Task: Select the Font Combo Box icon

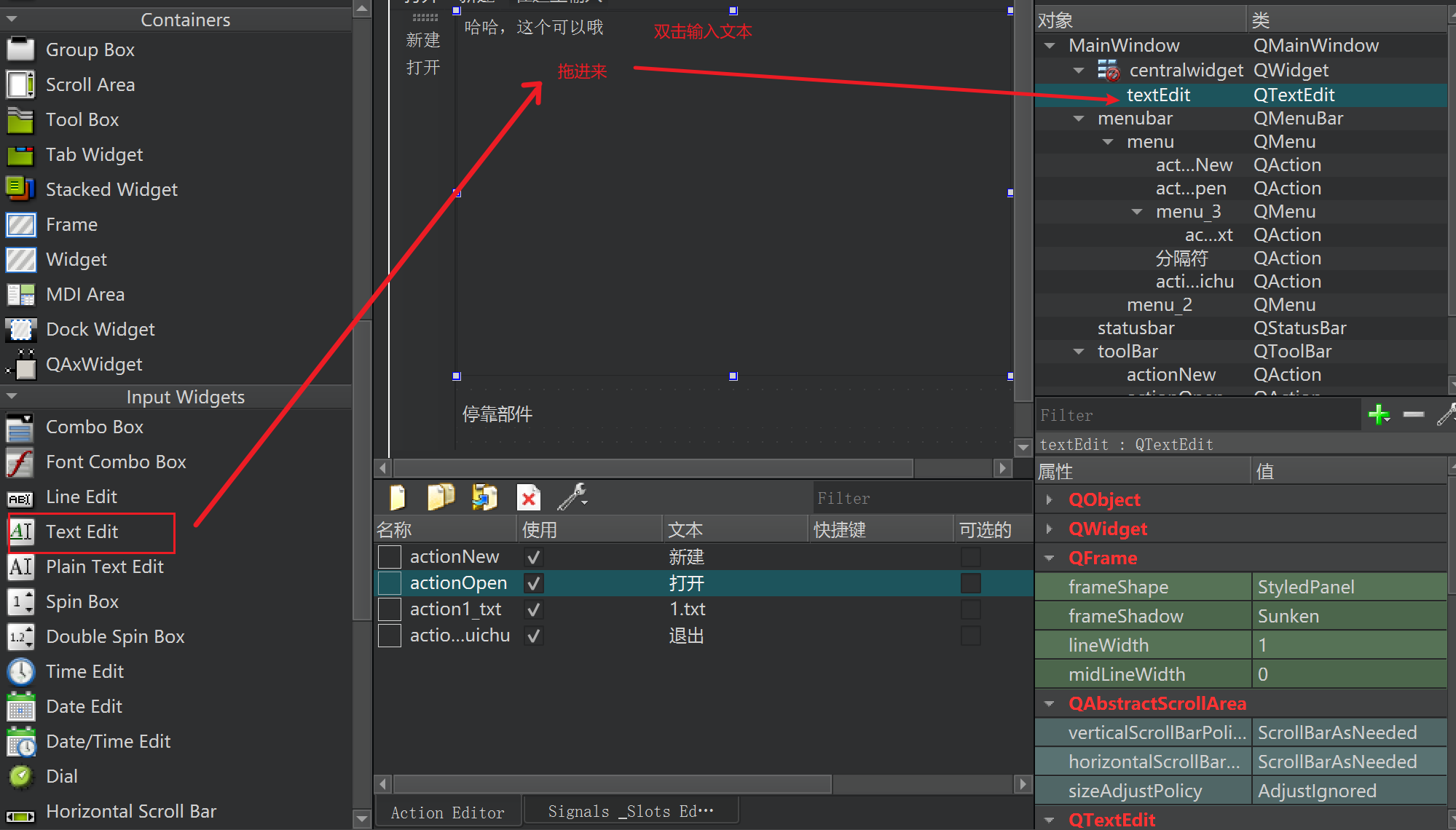Action: (x=20, y=462)
